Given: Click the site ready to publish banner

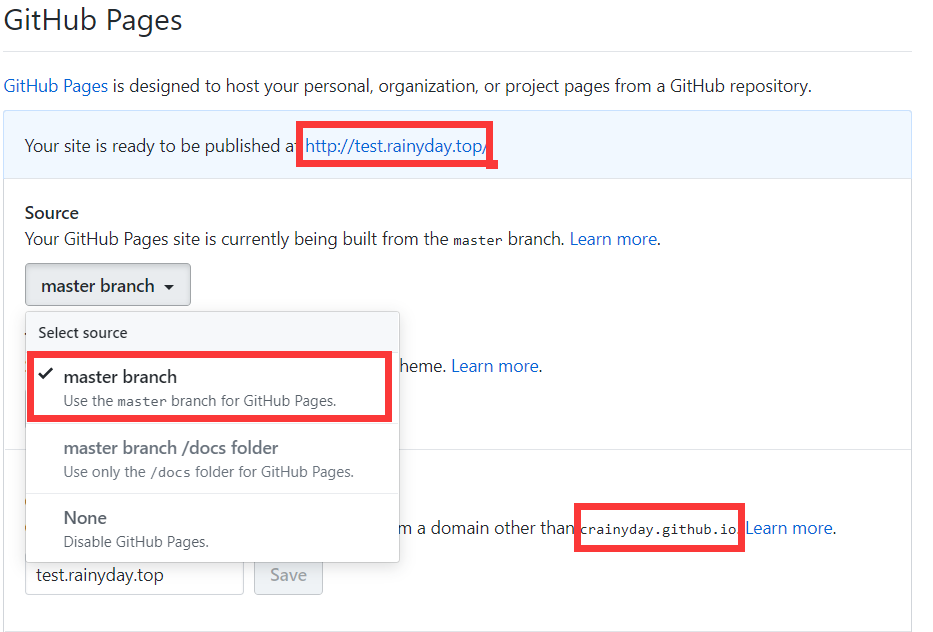Looking at the screenshot, I should (x=150, y=145).
